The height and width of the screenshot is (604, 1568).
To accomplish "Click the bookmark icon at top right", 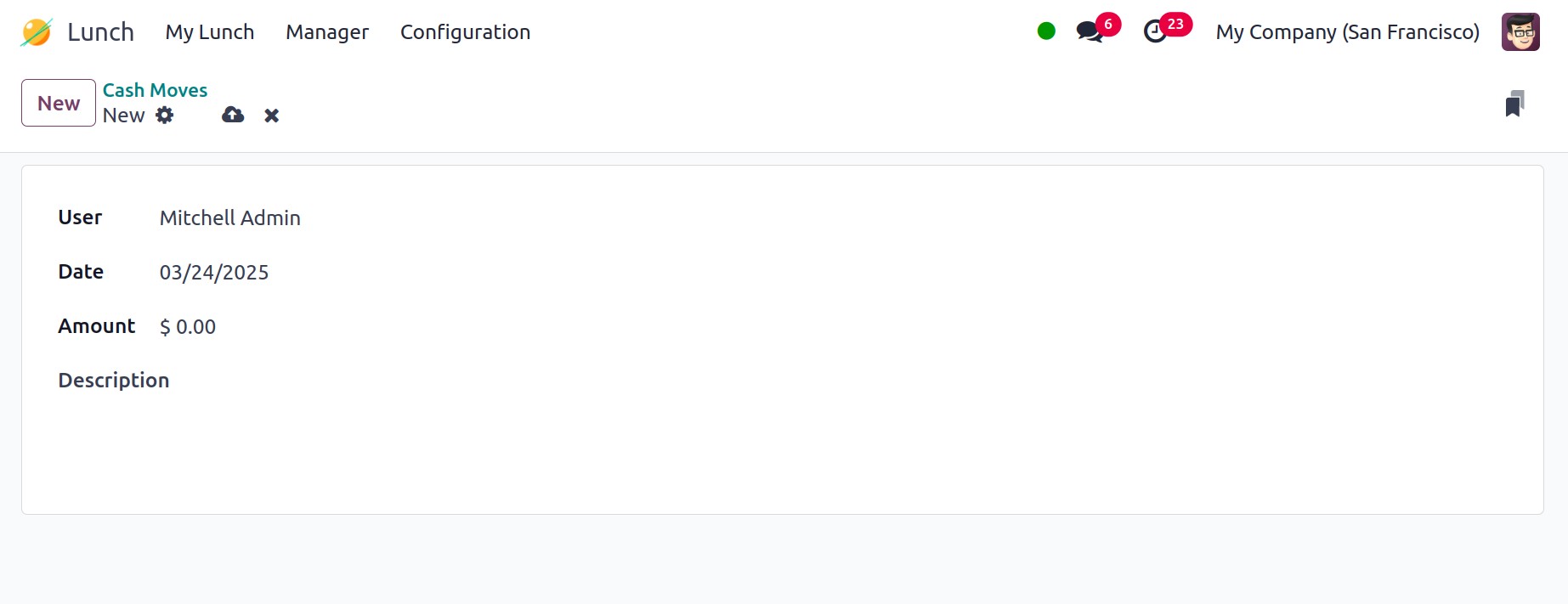I will coord(1514,104).
